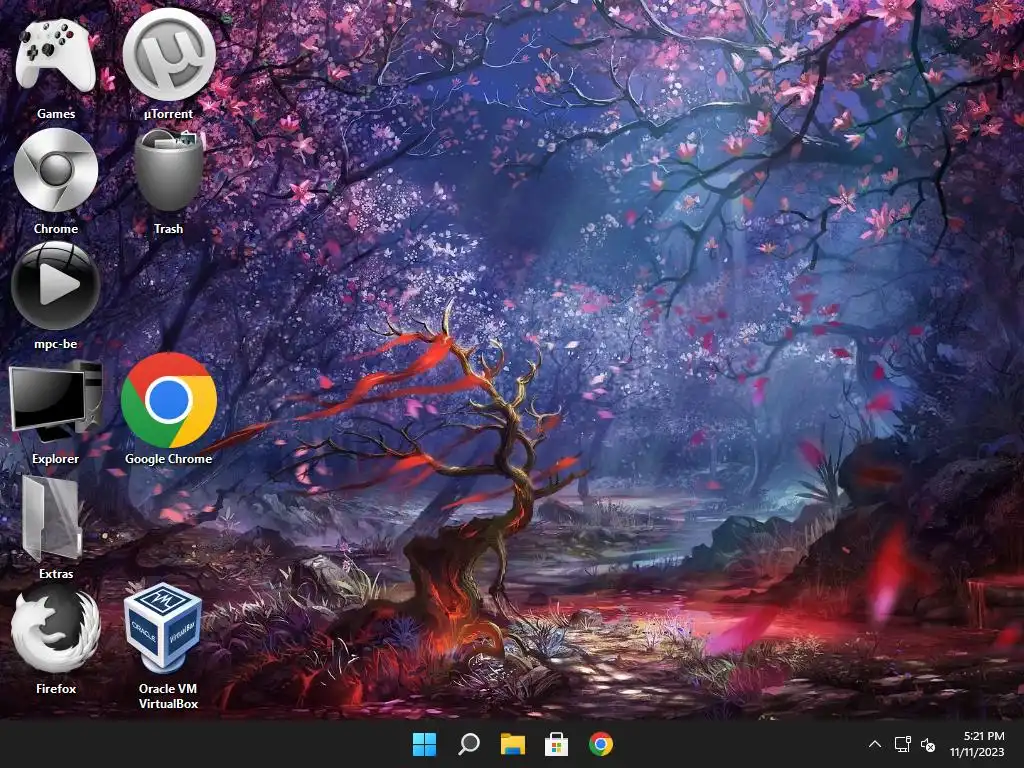
Task: Click the 'Games' label text
Action: tap(56, 114)
